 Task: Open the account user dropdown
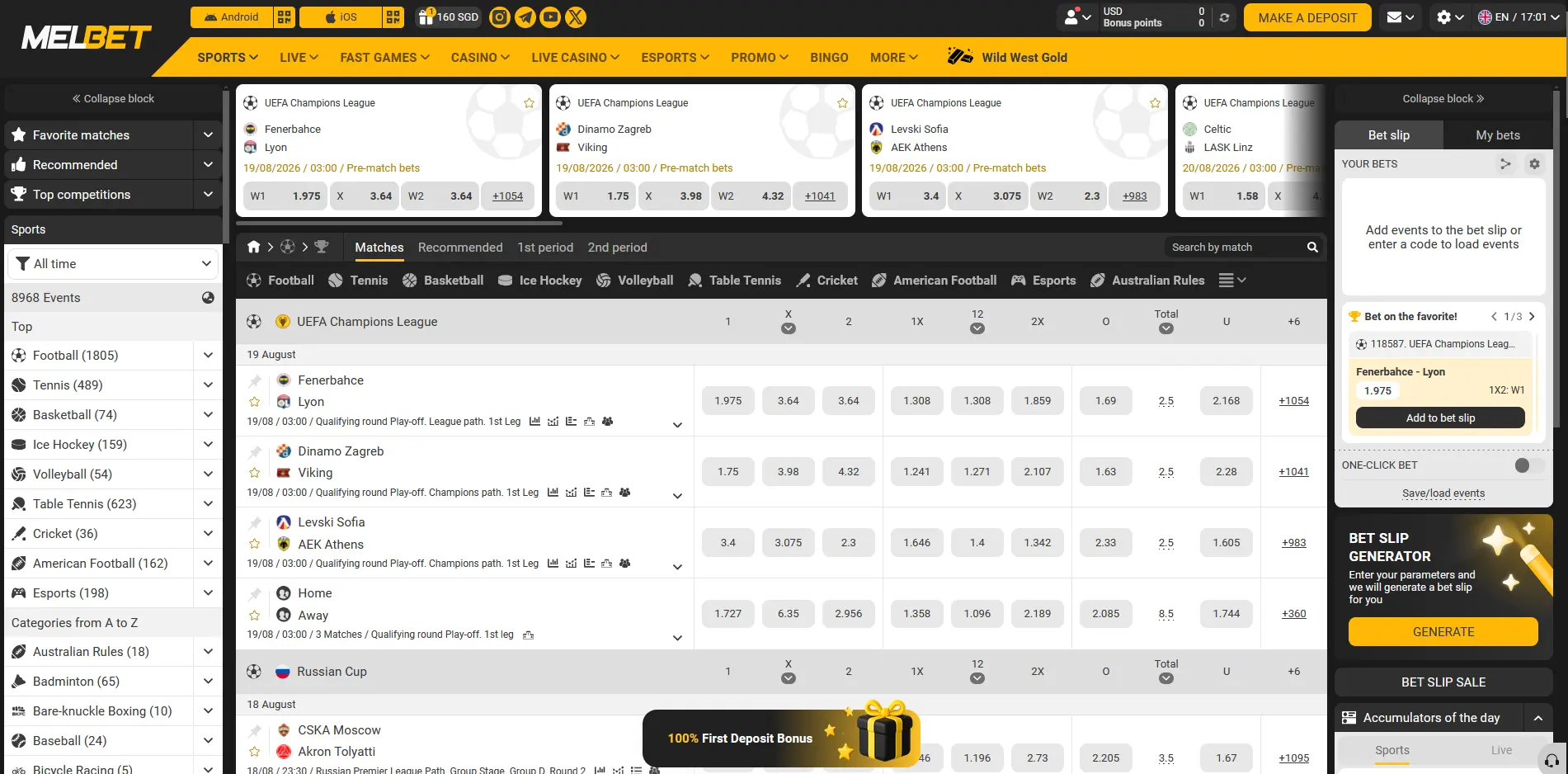(x=1077, y=17)
